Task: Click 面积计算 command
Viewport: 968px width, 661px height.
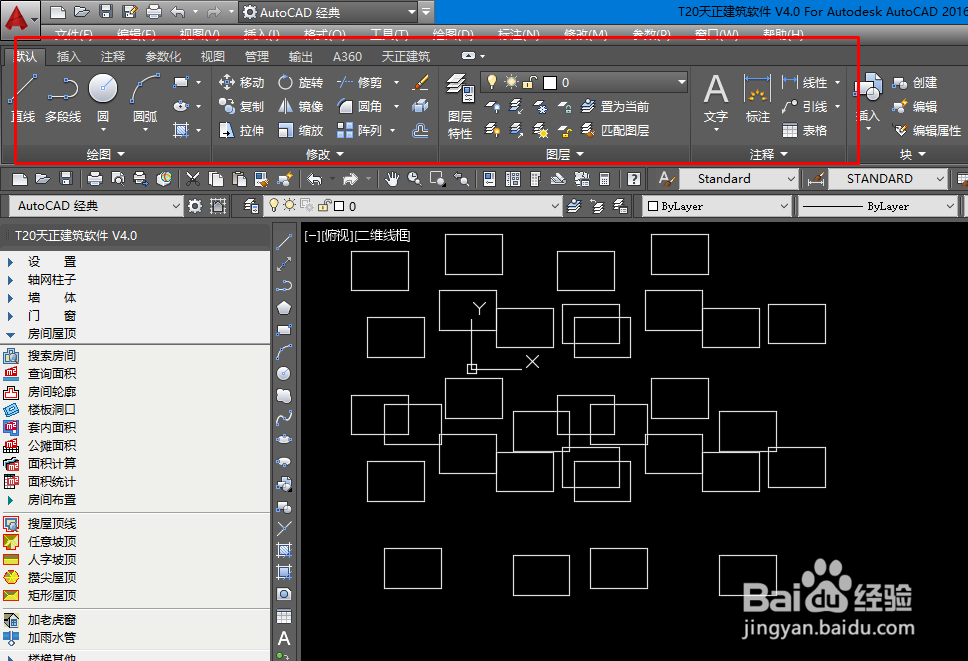Action: click(41, 464)
